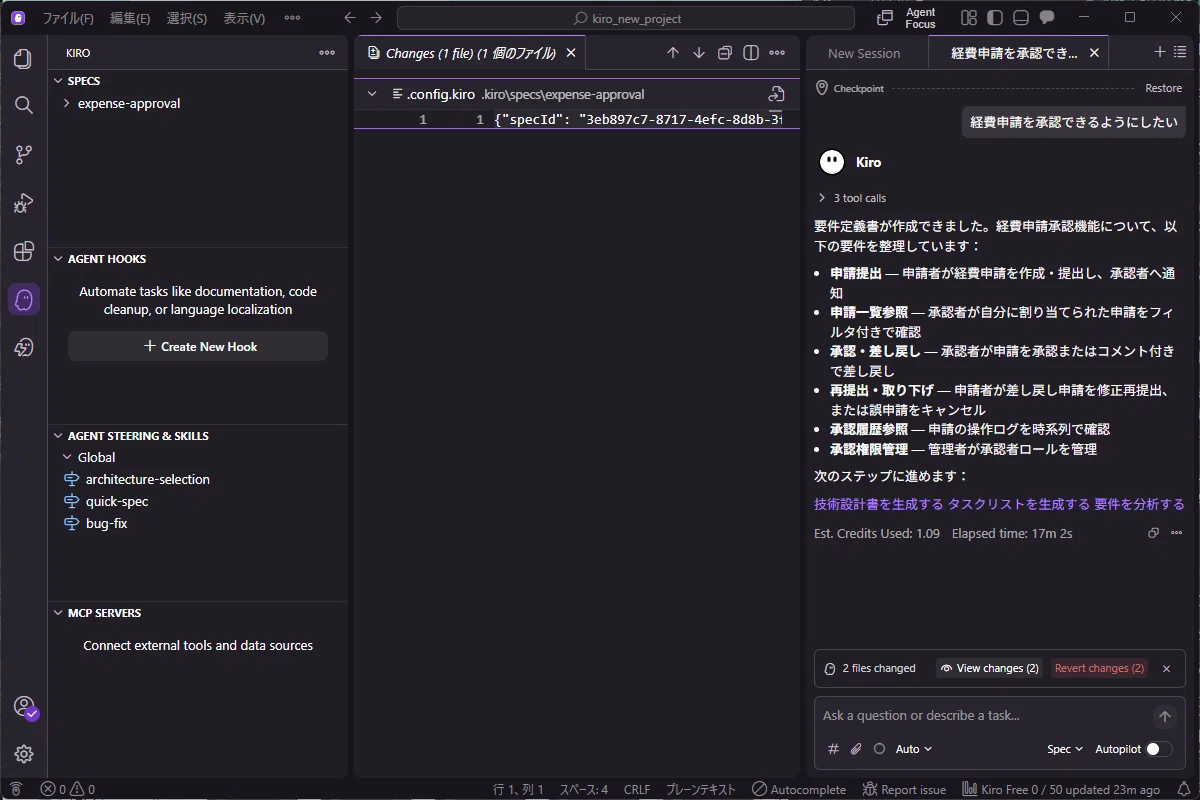Open Customize Layout icon in title bar
Image resolution: width=1200 pixels, height=800 pixels.
click(x=968, y=18)
